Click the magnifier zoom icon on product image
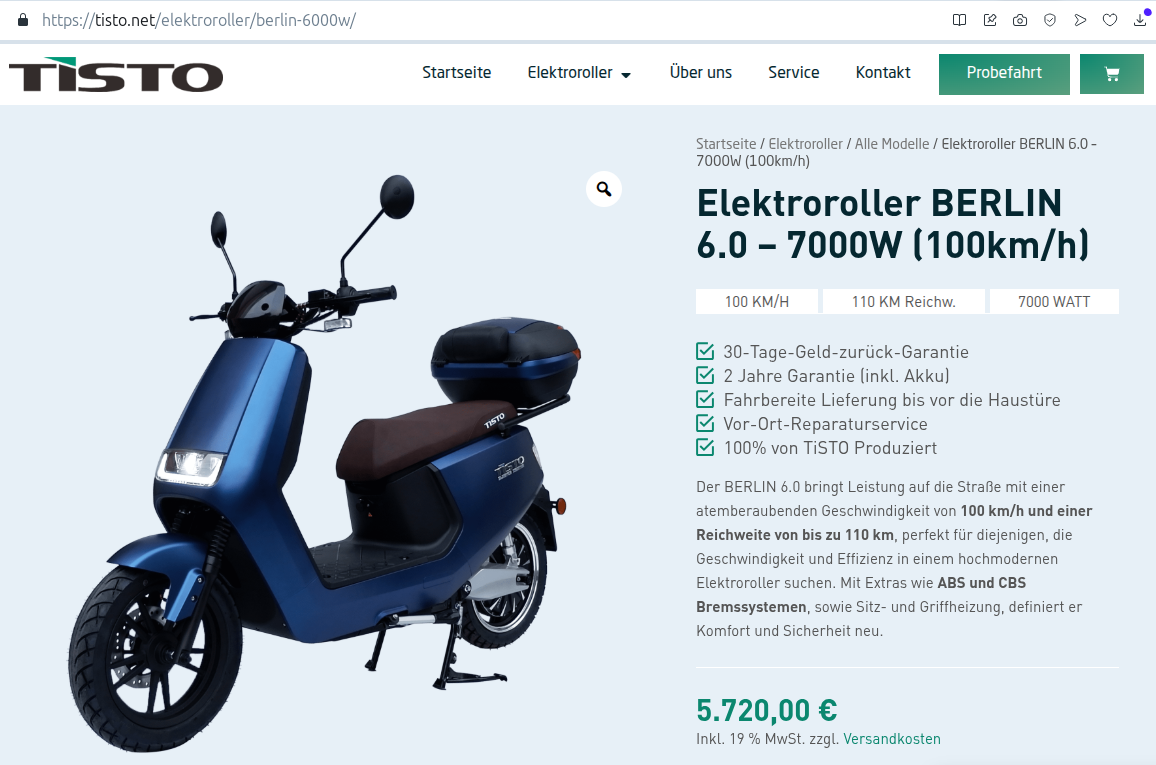Image resolution: width=1156 pixels, height=765 pixels. (x=604, y=189)
